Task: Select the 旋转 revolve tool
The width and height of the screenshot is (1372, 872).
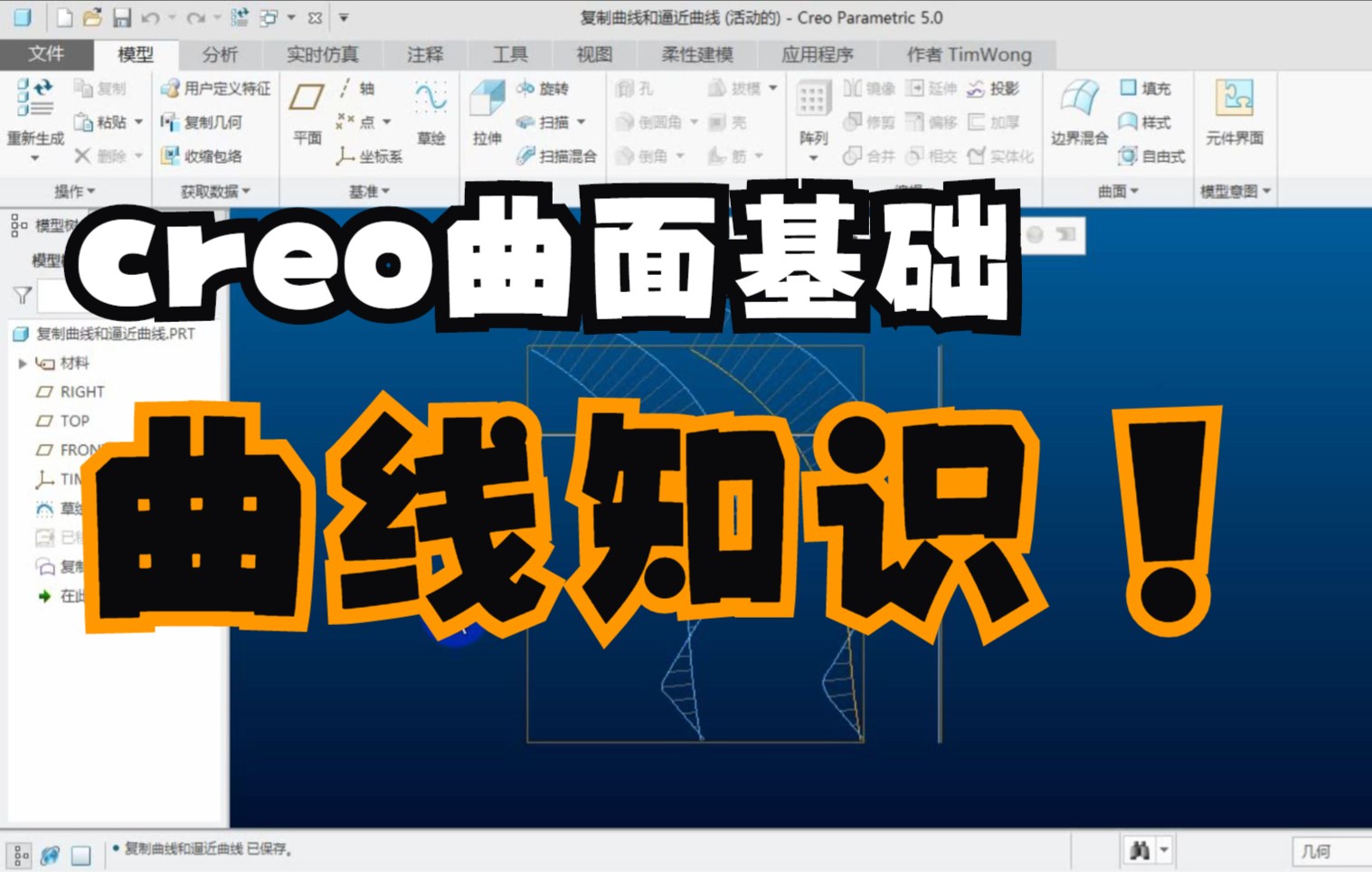Action: (542, 89)
